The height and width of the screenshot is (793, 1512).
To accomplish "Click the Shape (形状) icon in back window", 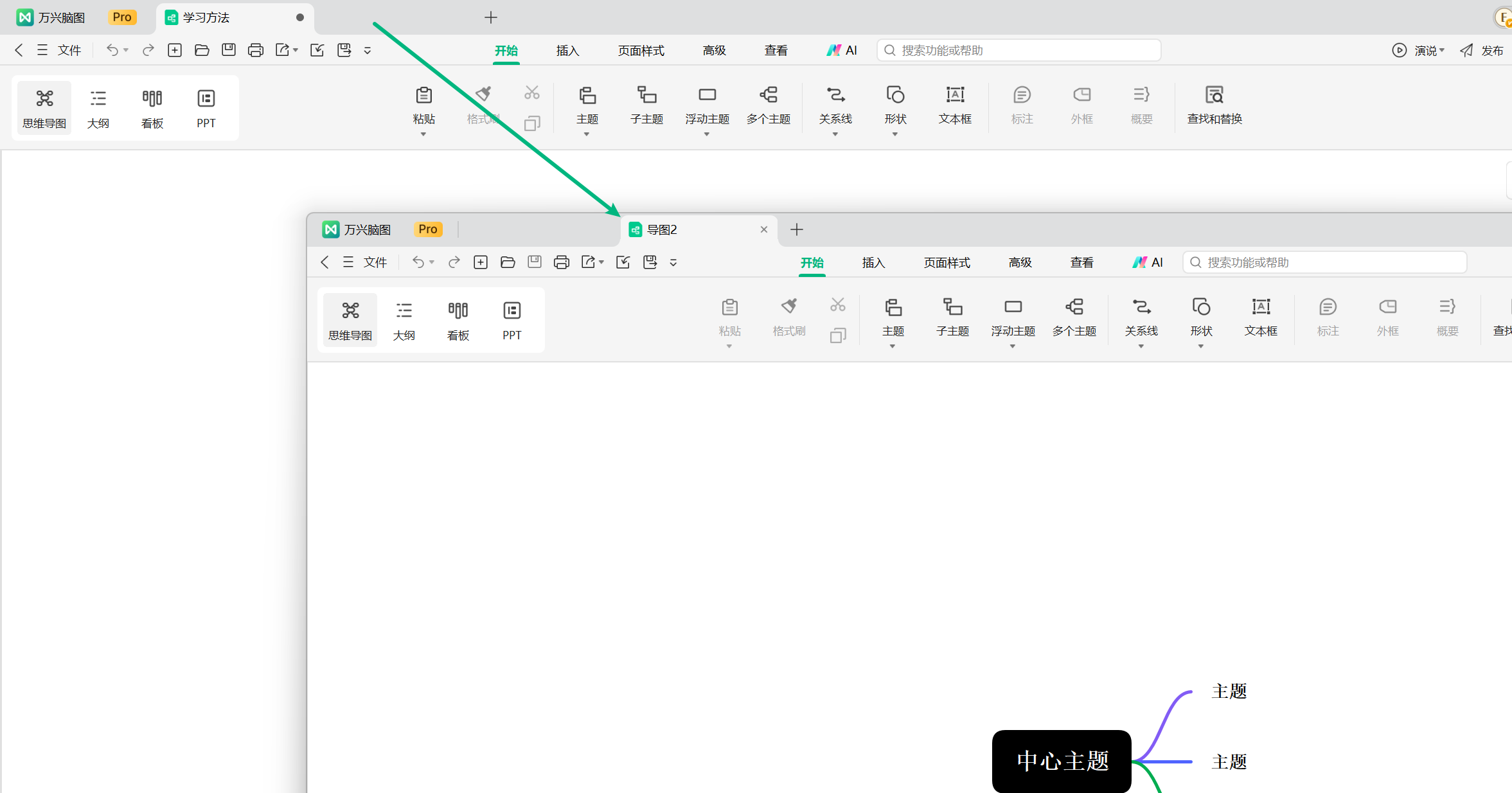I will [895, 96].
